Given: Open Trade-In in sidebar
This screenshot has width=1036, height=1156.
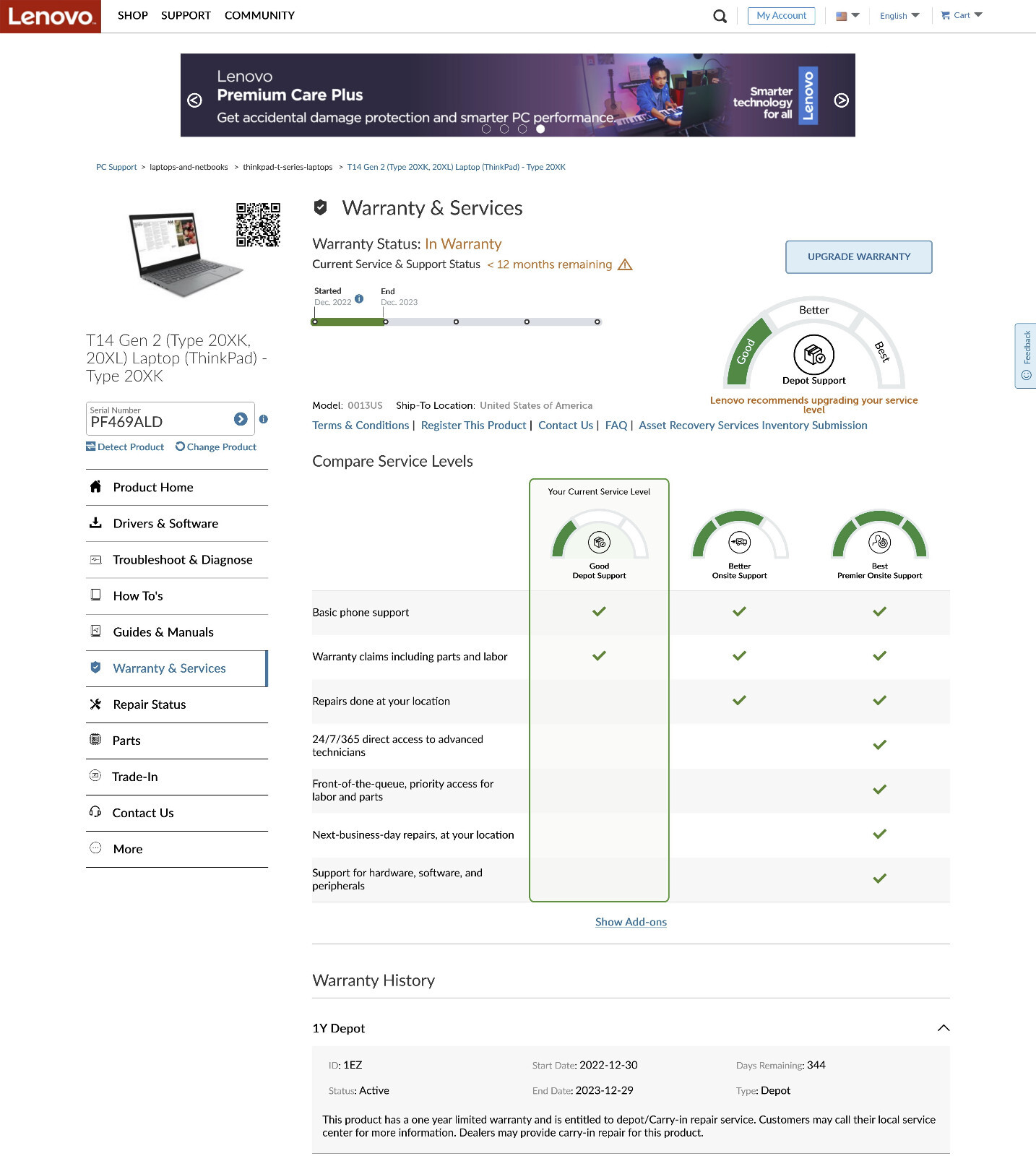Looking at the screenshot, I should [x=177, y=777].
